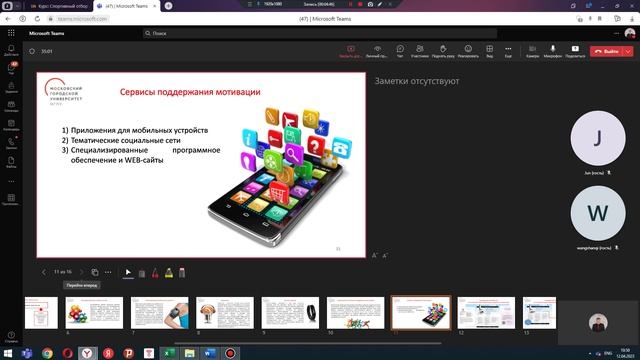This screenshot has width=640, height=360.
Task: Open a new browser tab
Action: (x=168, y=6)
